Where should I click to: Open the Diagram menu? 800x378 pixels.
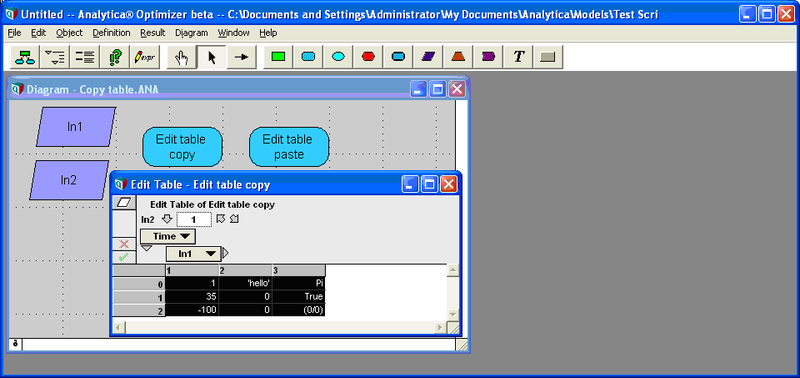pos(191,33)
